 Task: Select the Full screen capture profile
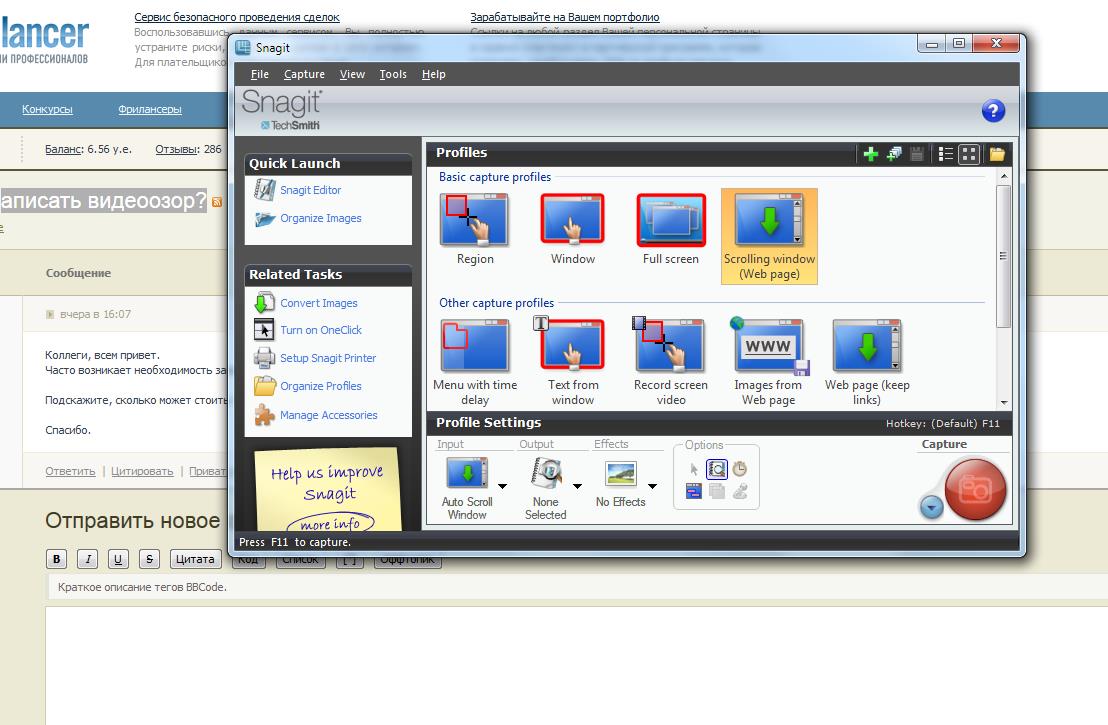pos(670,221)
